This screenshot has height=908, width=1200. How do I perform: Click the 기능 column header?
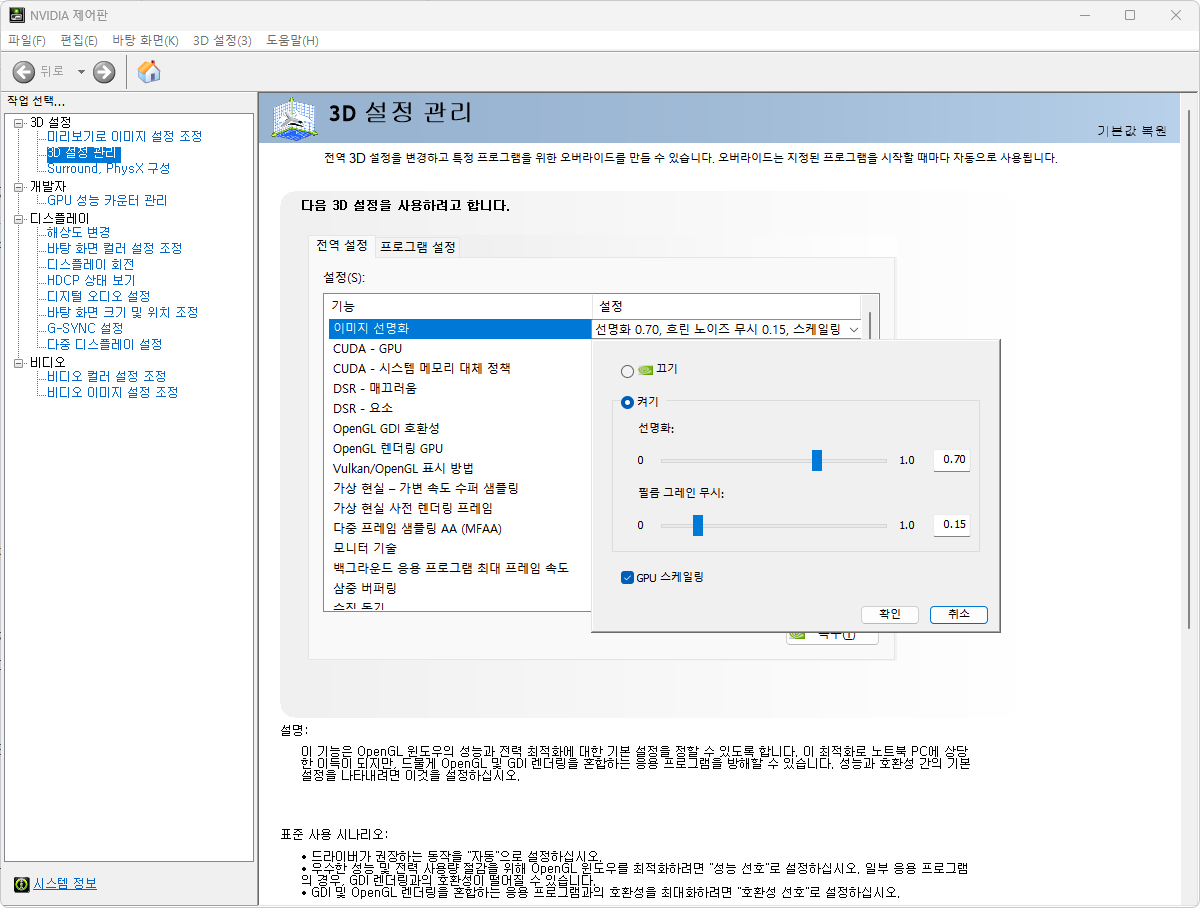click(459, 307)
